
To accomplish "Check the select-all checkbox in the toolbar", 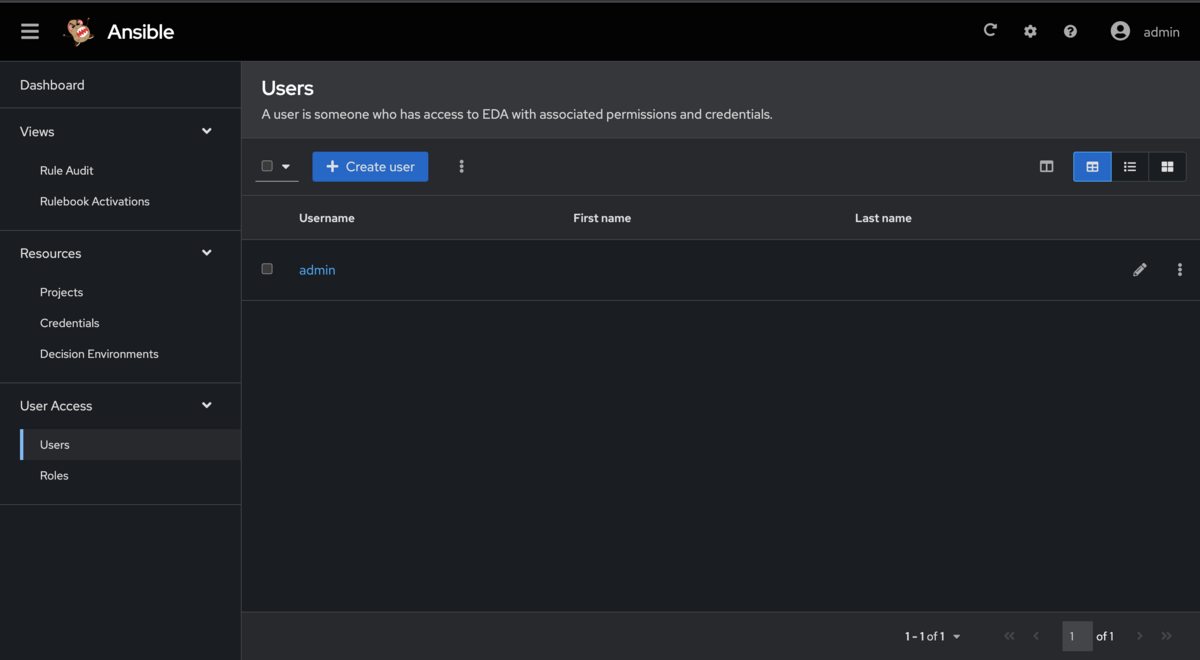I will pyautogui.click(x=266, y=166).
